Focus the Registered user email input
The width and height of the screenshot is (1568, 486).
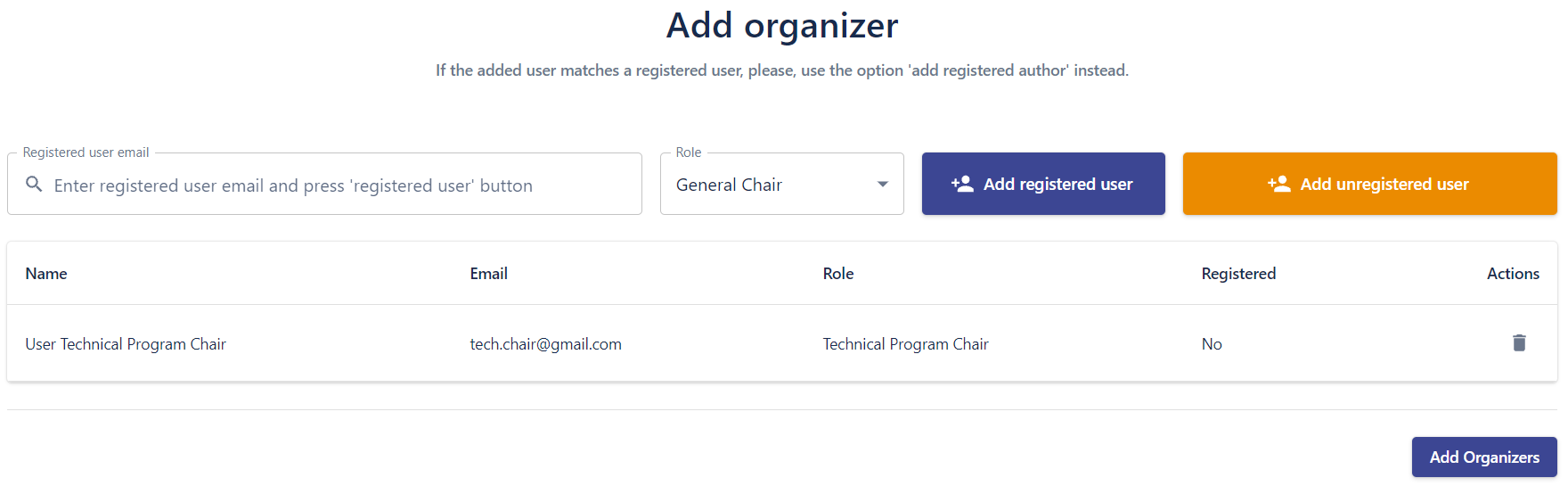(x=339, y=185)
